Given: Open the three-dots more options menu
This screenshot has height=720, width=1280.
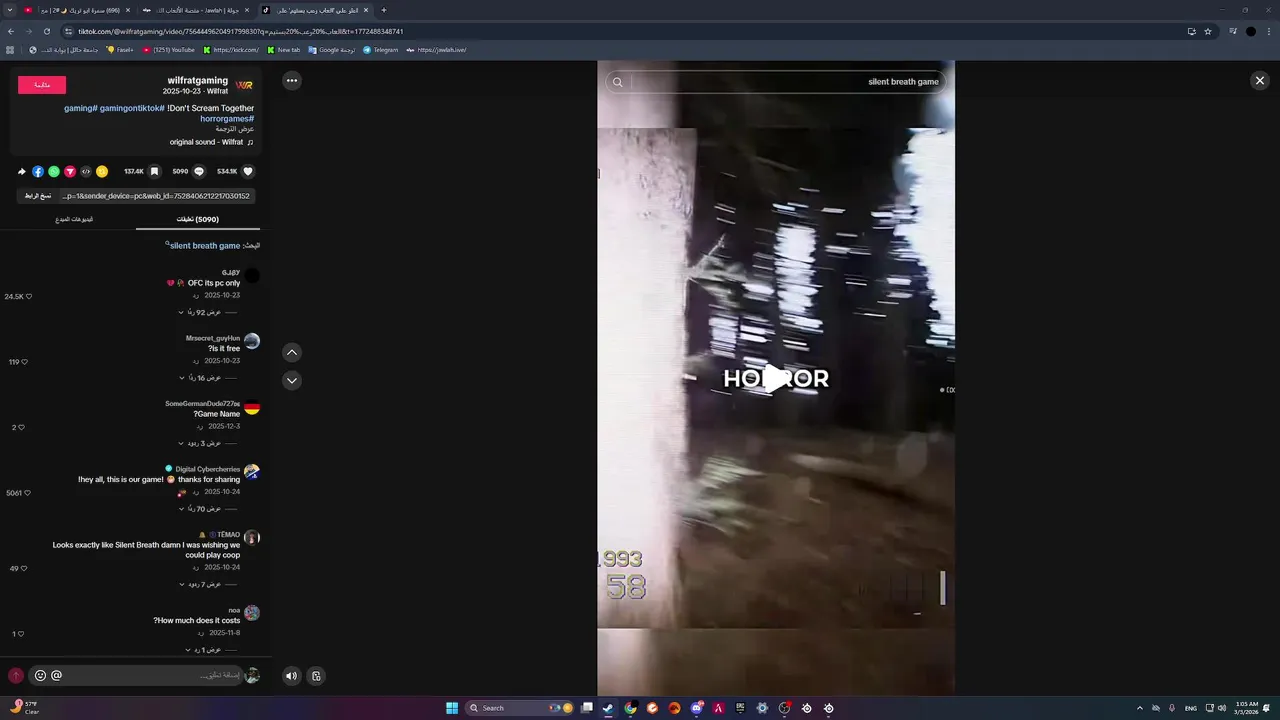Looking at the screenshot, I should (x=292, y=80).
